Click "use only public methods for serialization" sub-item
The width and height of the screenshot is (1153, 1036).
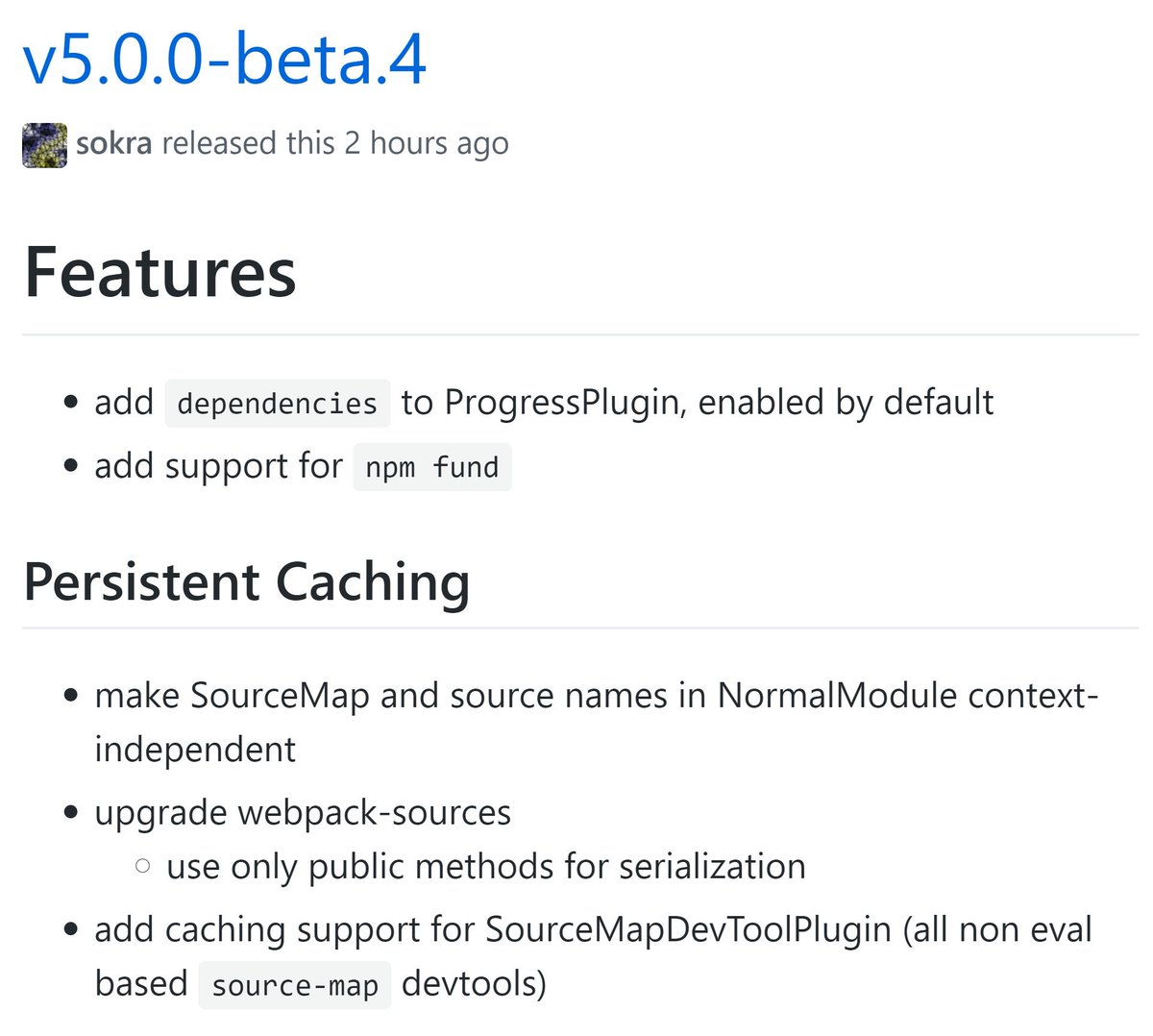pos(485,867)
